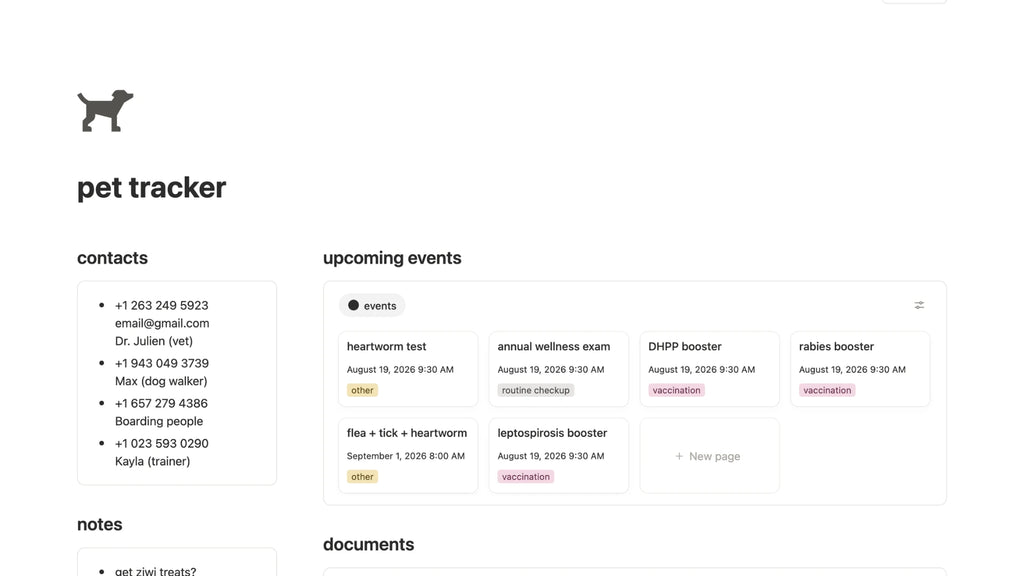Open the DHPP booster card
This screenshot has width=1024, height=576.
(x=709, y=369)
